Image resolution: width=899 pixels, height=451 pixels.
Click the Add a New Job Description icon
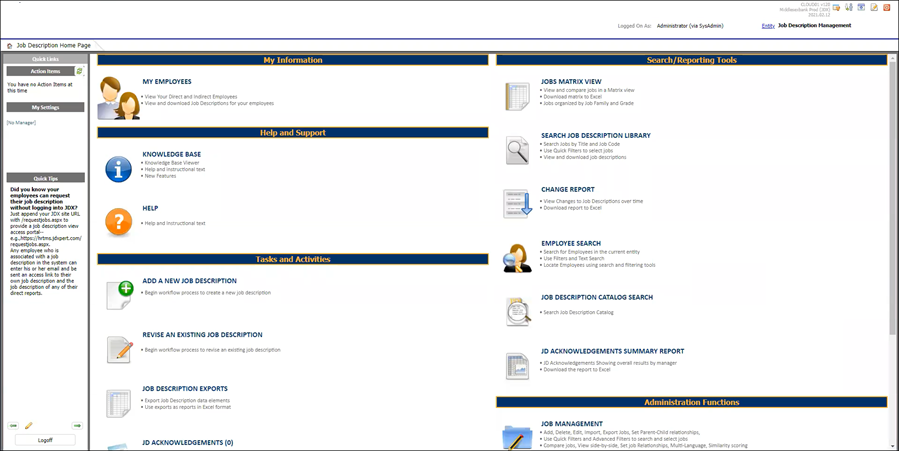119,295
